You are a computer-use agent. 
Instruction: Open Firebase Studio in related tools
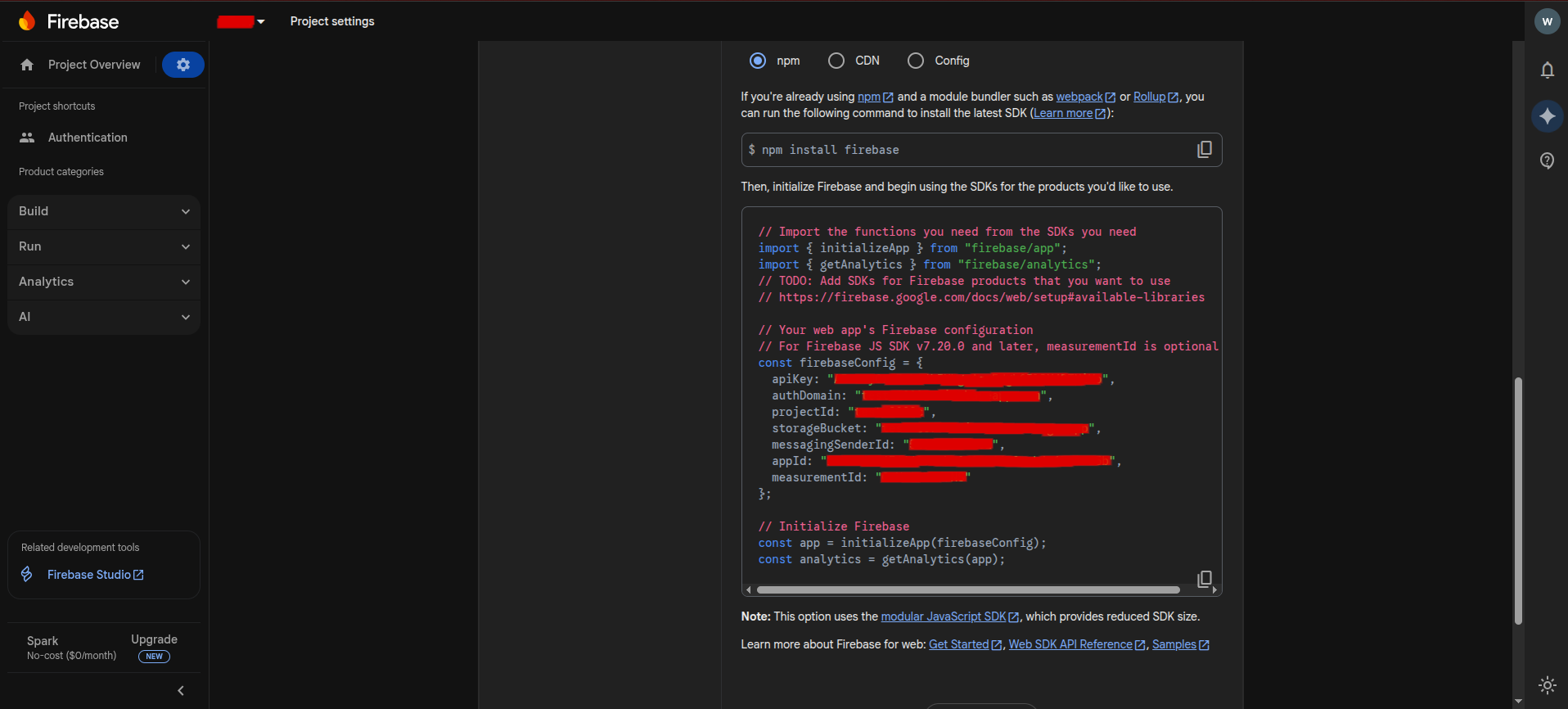click(x=95, y=575)
